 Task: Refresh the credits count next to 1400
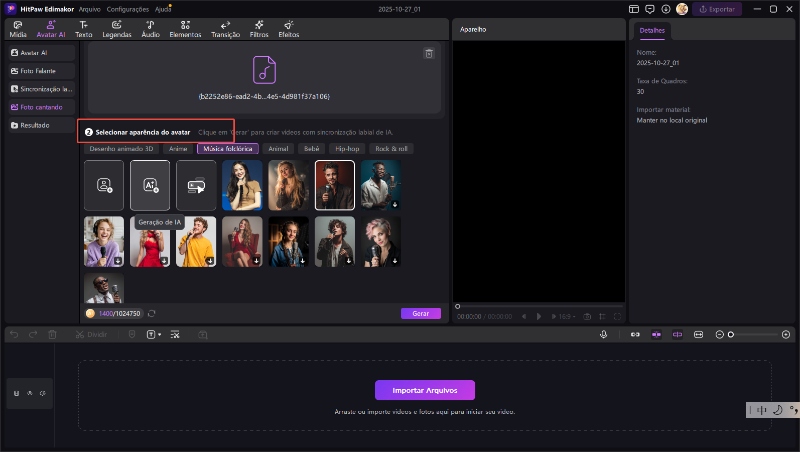pyautogui.click(x=151, y=313)
